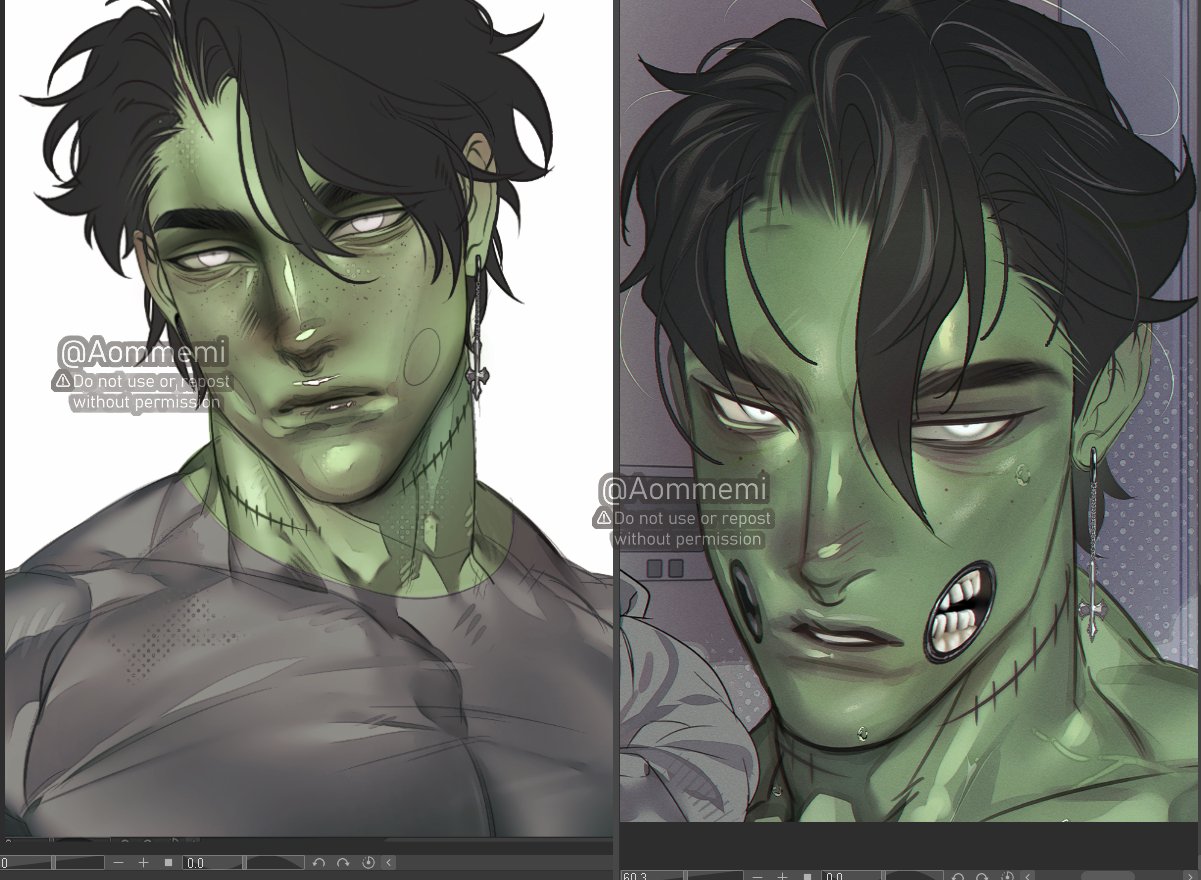Reset rotation of the left canvas
The width and height of the screenshot is (1201, 880).
point(368,862)
